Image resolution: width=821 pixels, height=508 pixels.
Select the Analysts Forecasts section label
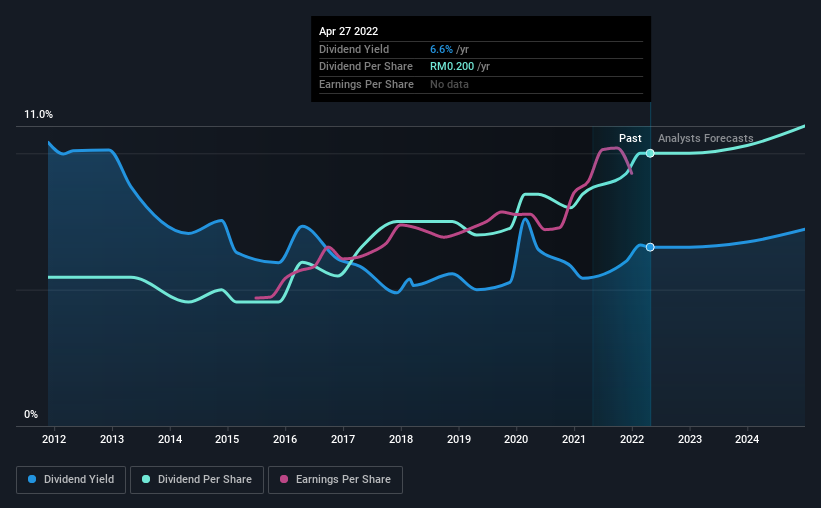tap(705, 138)
